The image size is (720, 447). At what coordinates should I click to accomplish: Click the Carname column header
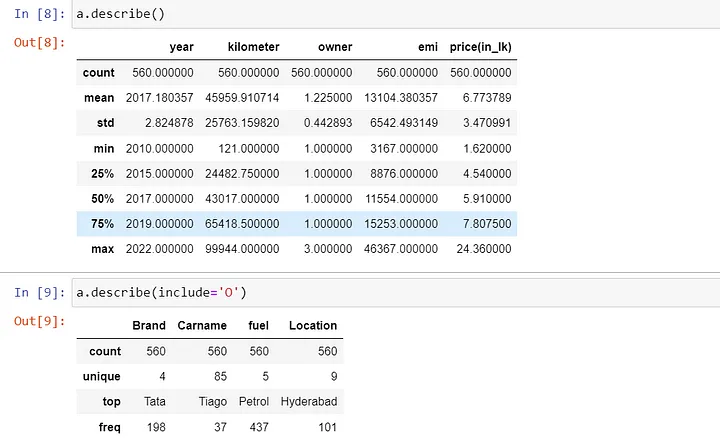coord(202,326)
